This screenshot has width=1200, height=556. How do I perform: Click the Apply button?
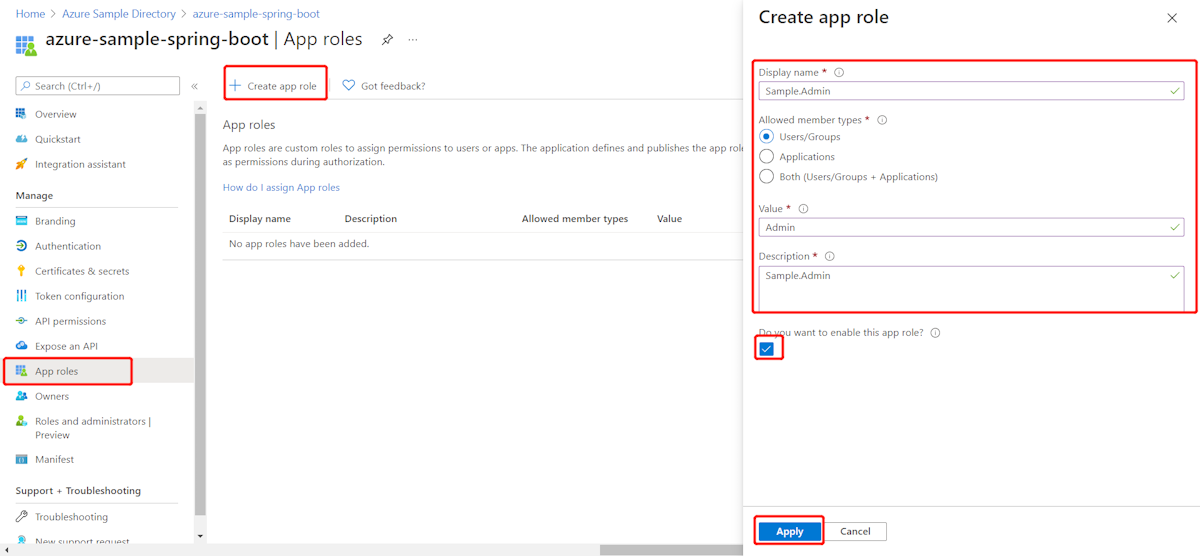[x=789, y=531]
